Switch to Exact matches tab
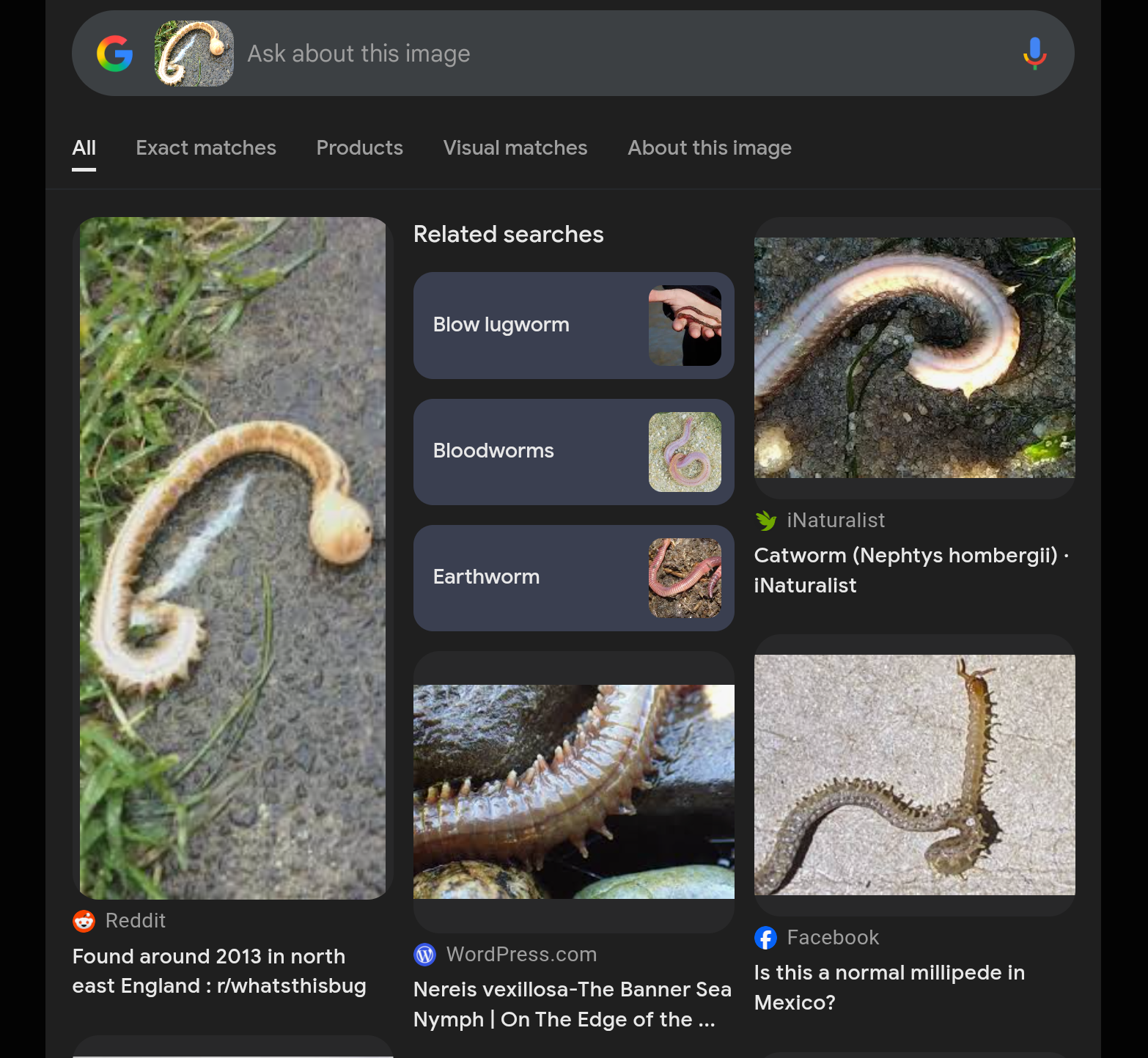This screenshot has width=1148, height=1058. pos(206,148)
